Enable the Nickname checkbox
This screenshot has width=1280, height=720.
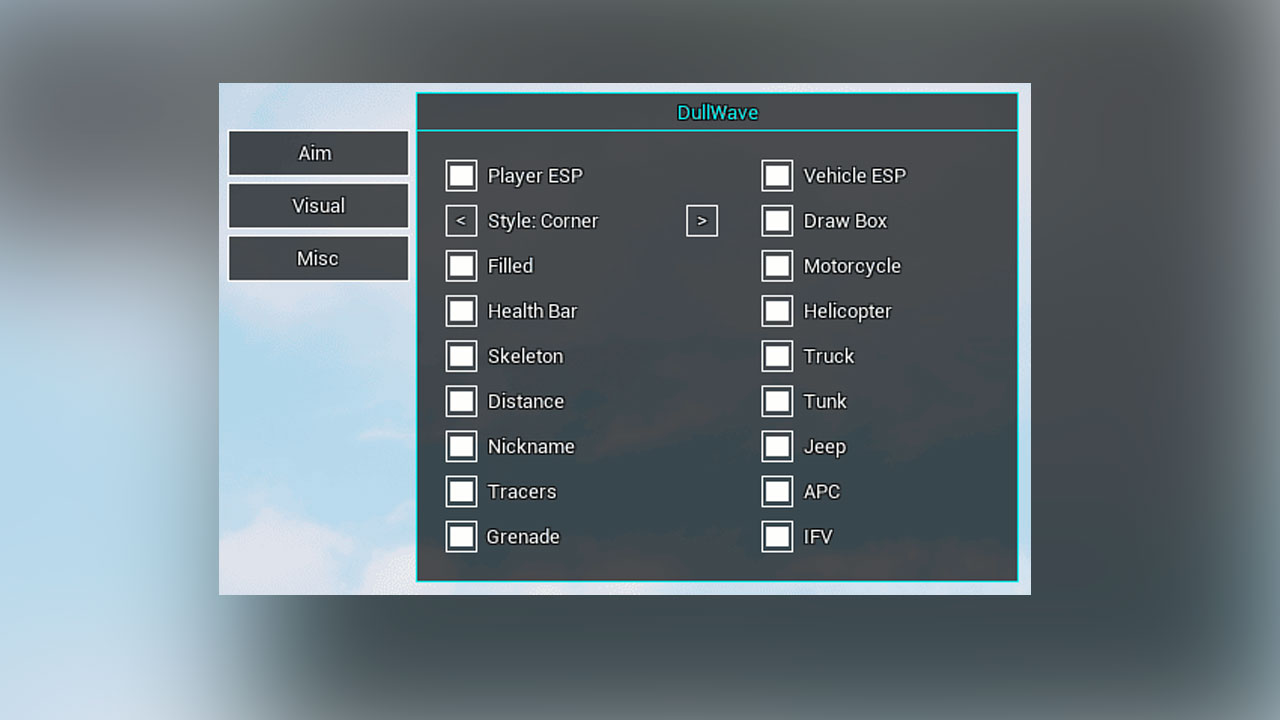pos(461,446)
